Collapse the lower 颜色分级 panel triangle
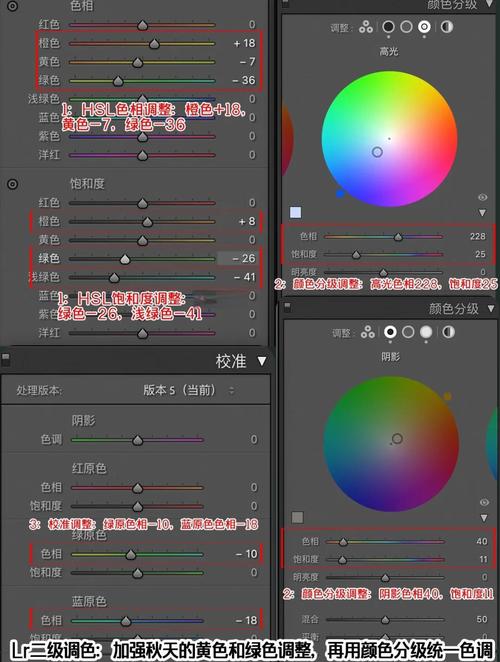 tap(491, 309)
